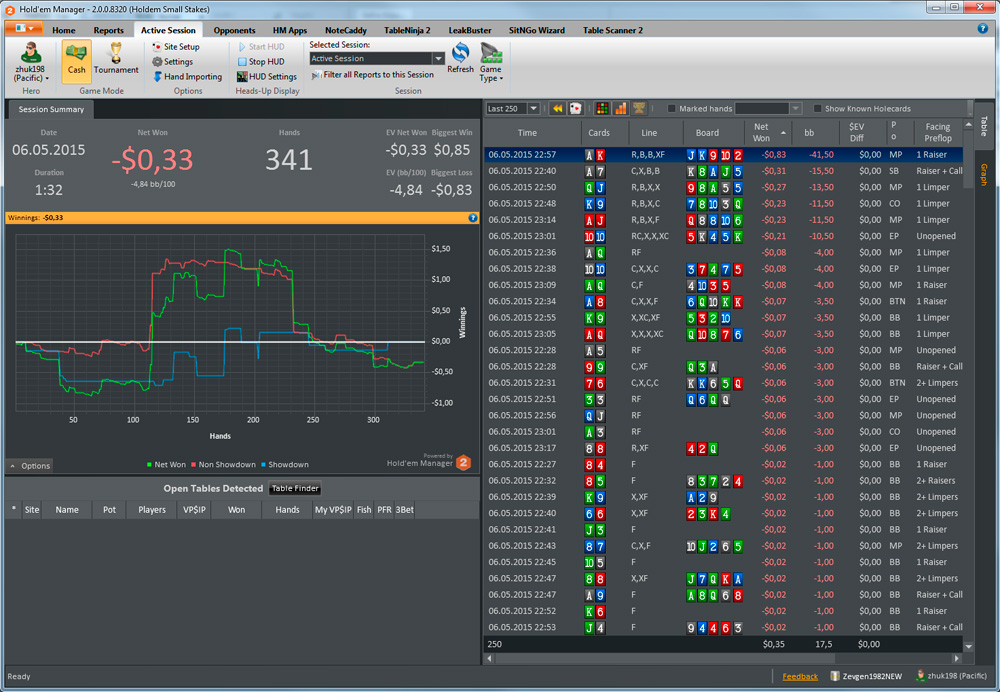Refresh the active session
Screen dimensions: 1000x692
pyautogui.click(x=460, y=59)
